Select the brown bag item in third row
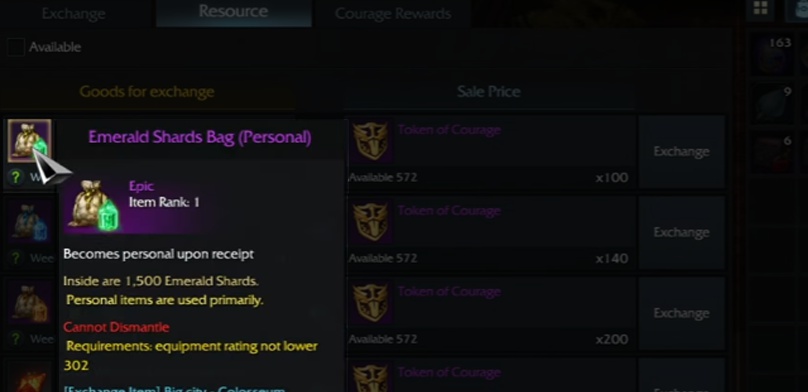This screenshot has height=392, width=808. pos(29,303)
